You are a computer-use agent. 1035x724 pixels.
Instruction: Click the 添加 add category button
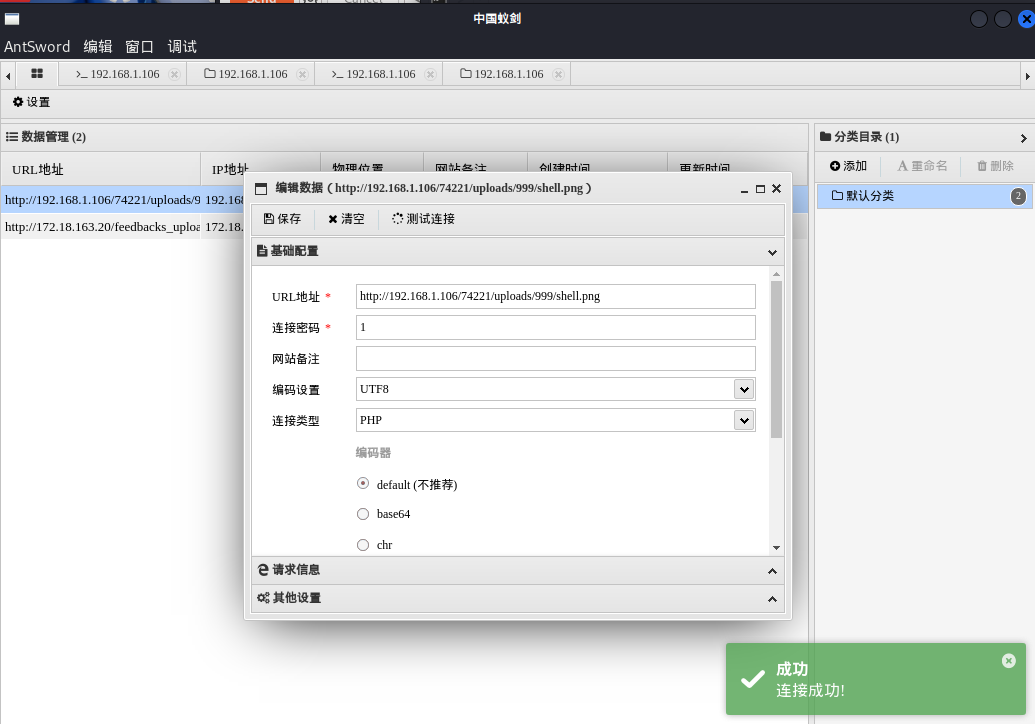pyautogui.click(x=848, y=166)
